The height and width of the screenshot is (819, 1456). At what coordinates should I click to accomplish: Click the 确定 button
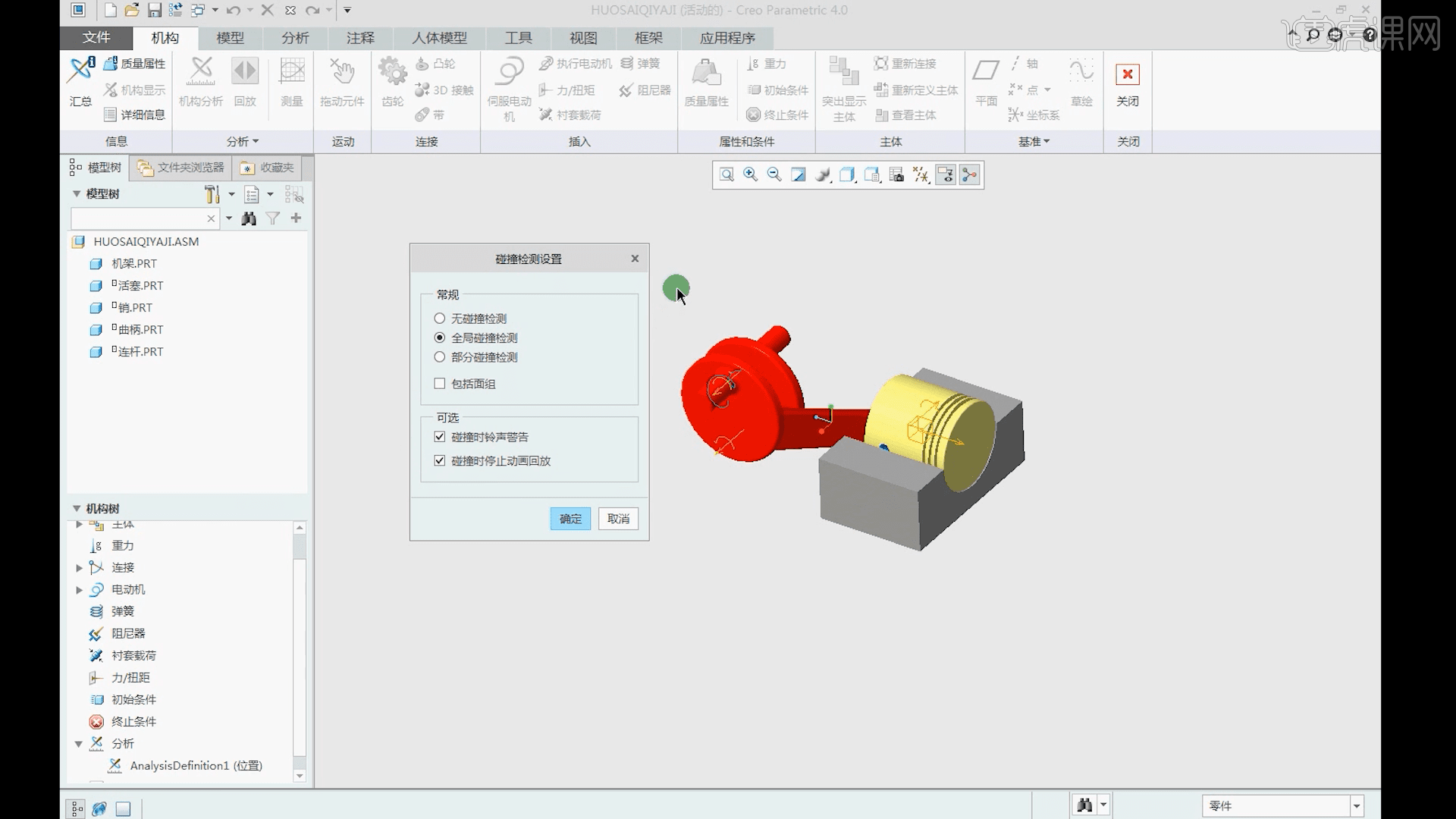point(570,519)
